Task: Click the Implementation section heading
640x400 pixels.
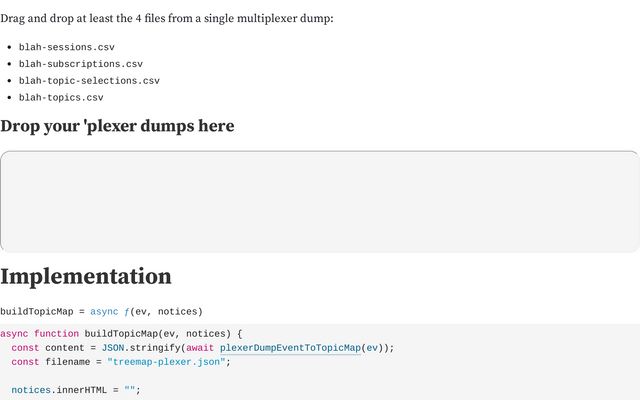Action: [x=86, y=276]
